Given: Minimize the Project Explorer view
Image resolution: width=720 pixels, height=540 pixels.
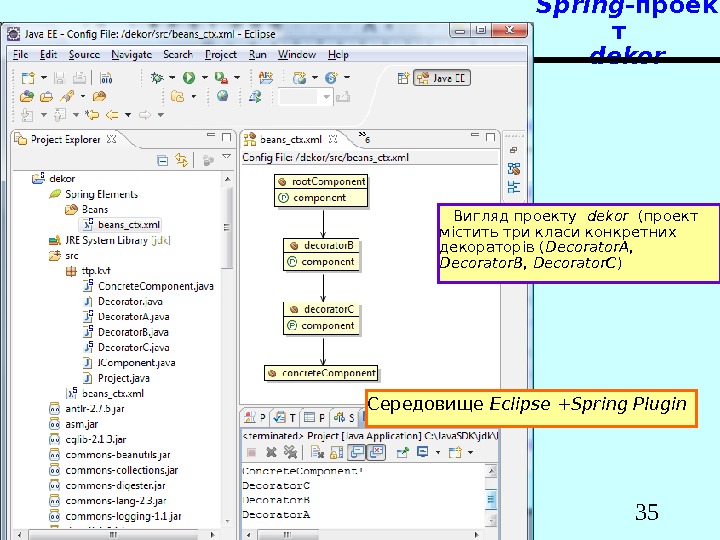Looking at the screenshot, I should pos(211,135).
